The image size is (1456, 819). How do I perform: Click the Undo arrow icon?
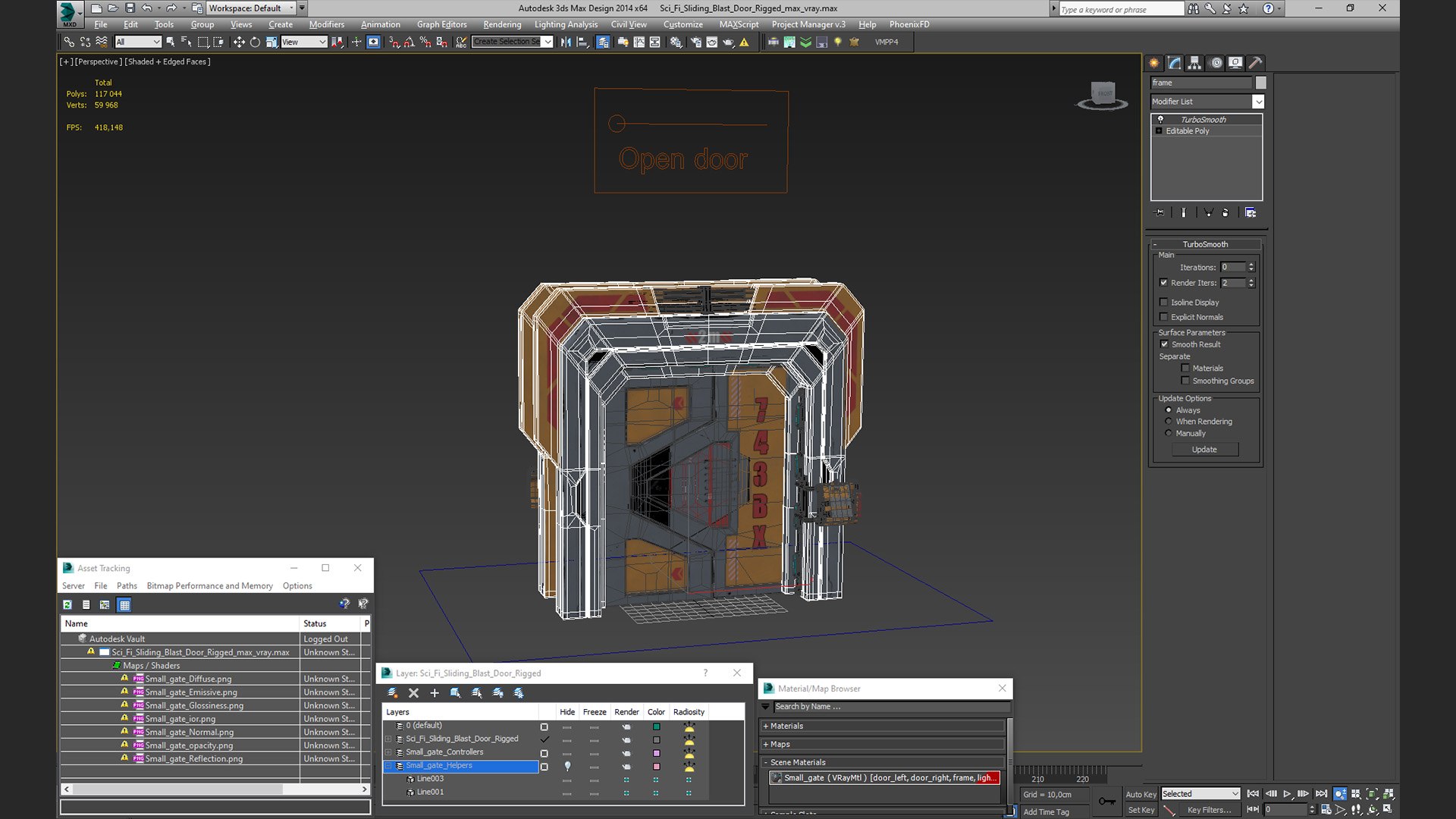tap(147, 8)
